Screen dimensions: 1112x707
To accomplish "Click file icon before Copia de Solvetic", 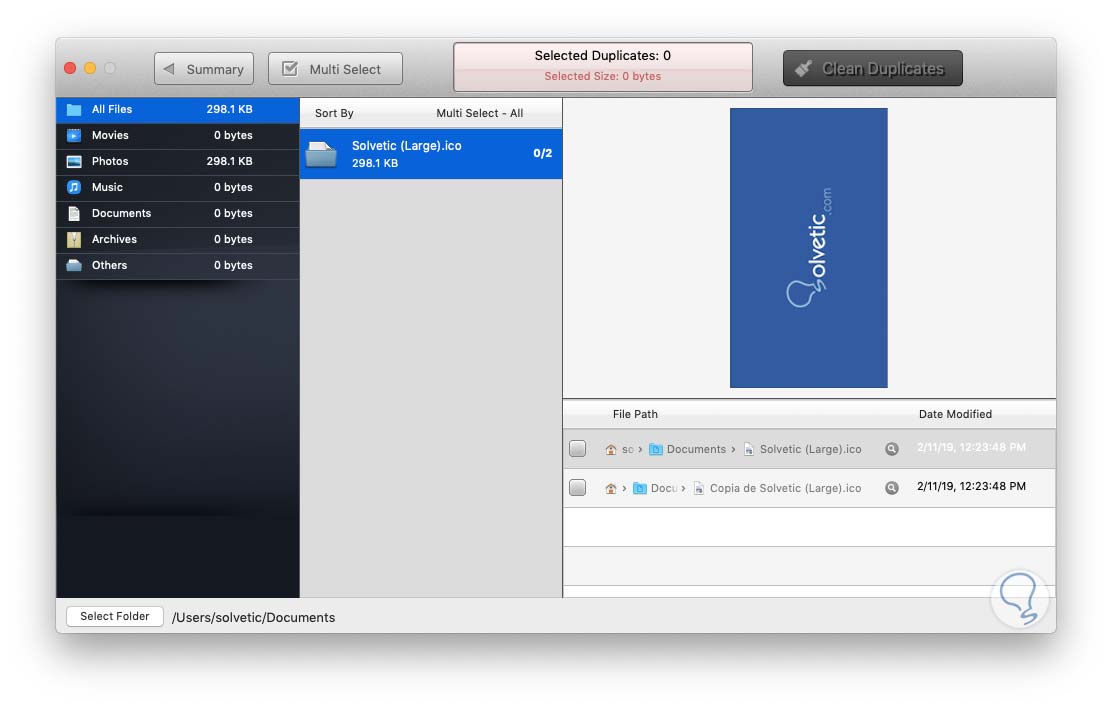I will tap(699, 489).
